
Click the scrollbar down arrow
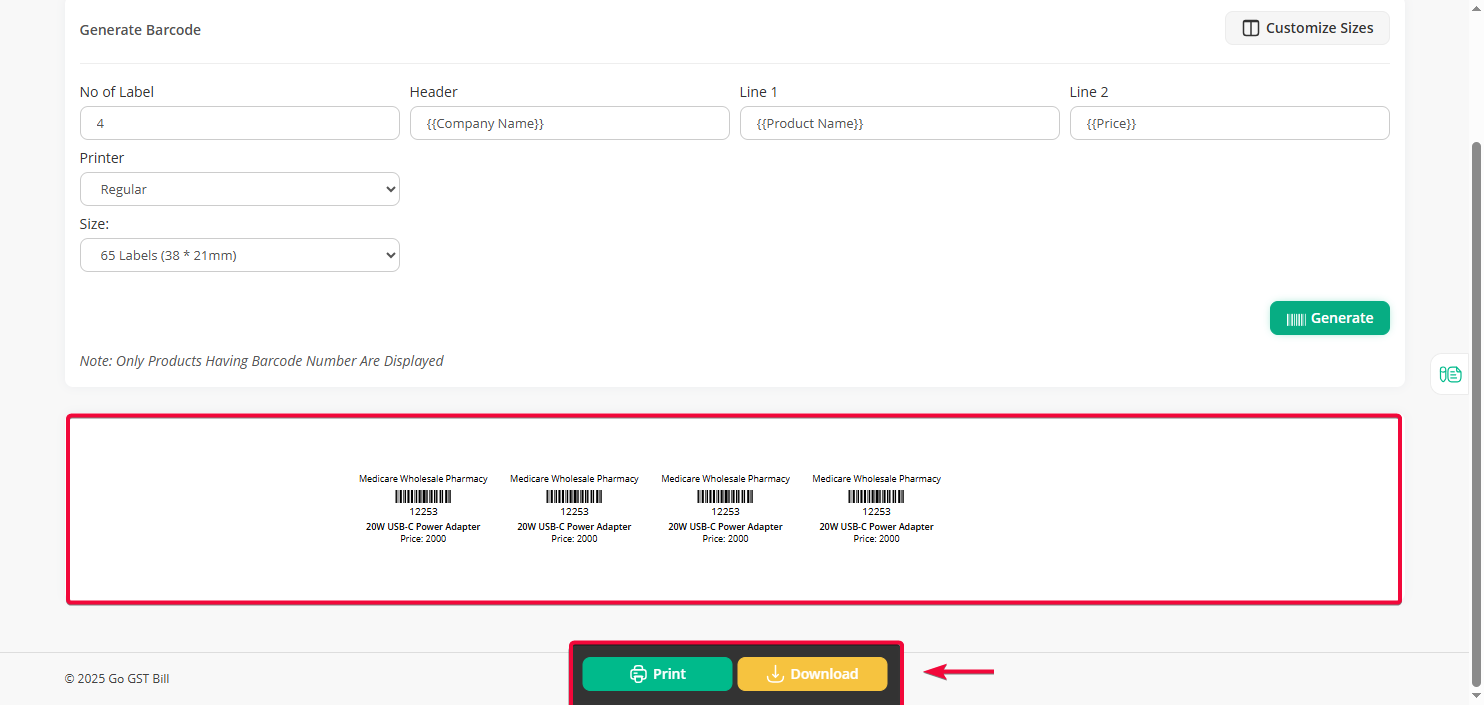click(x=1475, y=696)
